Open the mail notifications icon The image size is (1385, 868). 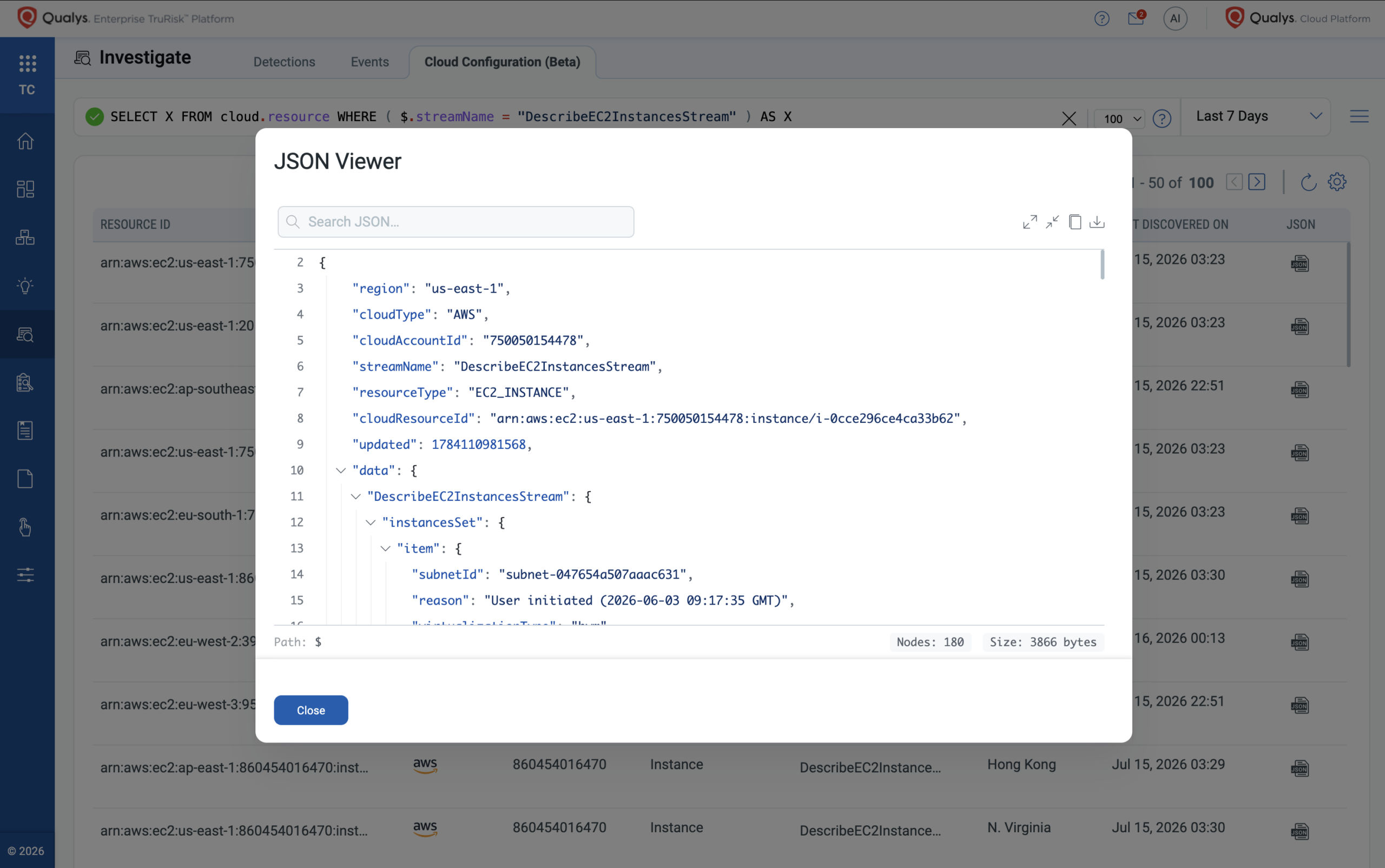coord(1136,18)
